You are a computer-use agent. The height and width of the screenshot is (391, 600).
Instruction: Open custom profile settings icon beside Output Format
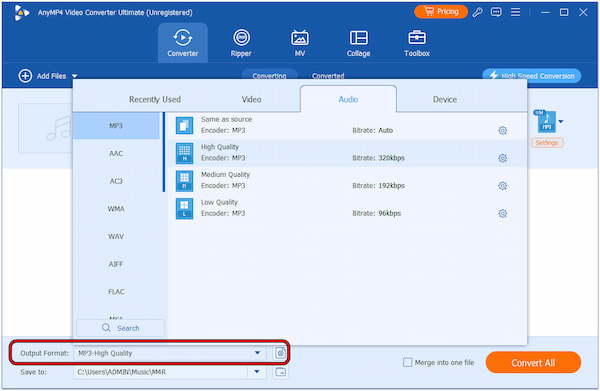tap(280, 353)
